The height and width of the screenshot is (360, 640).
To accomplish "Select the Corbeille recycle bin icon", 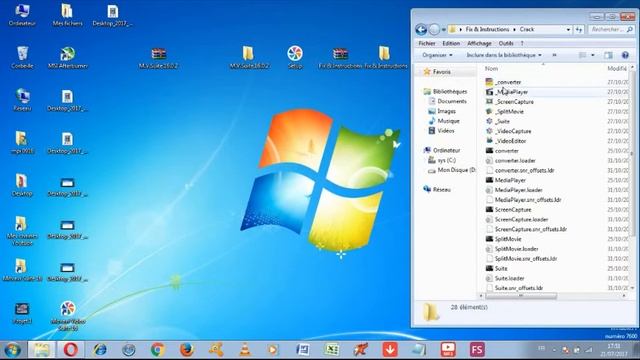I will tap(22, 57).
